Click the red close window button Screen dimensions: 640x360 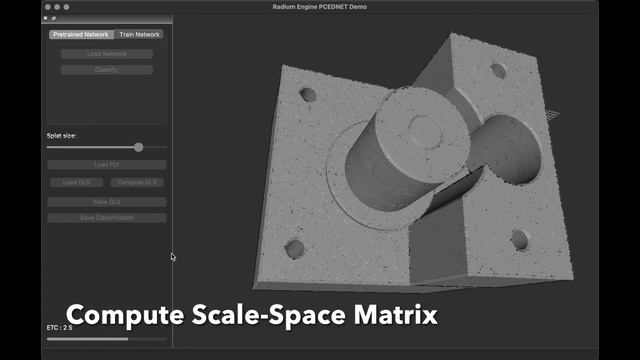(x=48, y=7)
